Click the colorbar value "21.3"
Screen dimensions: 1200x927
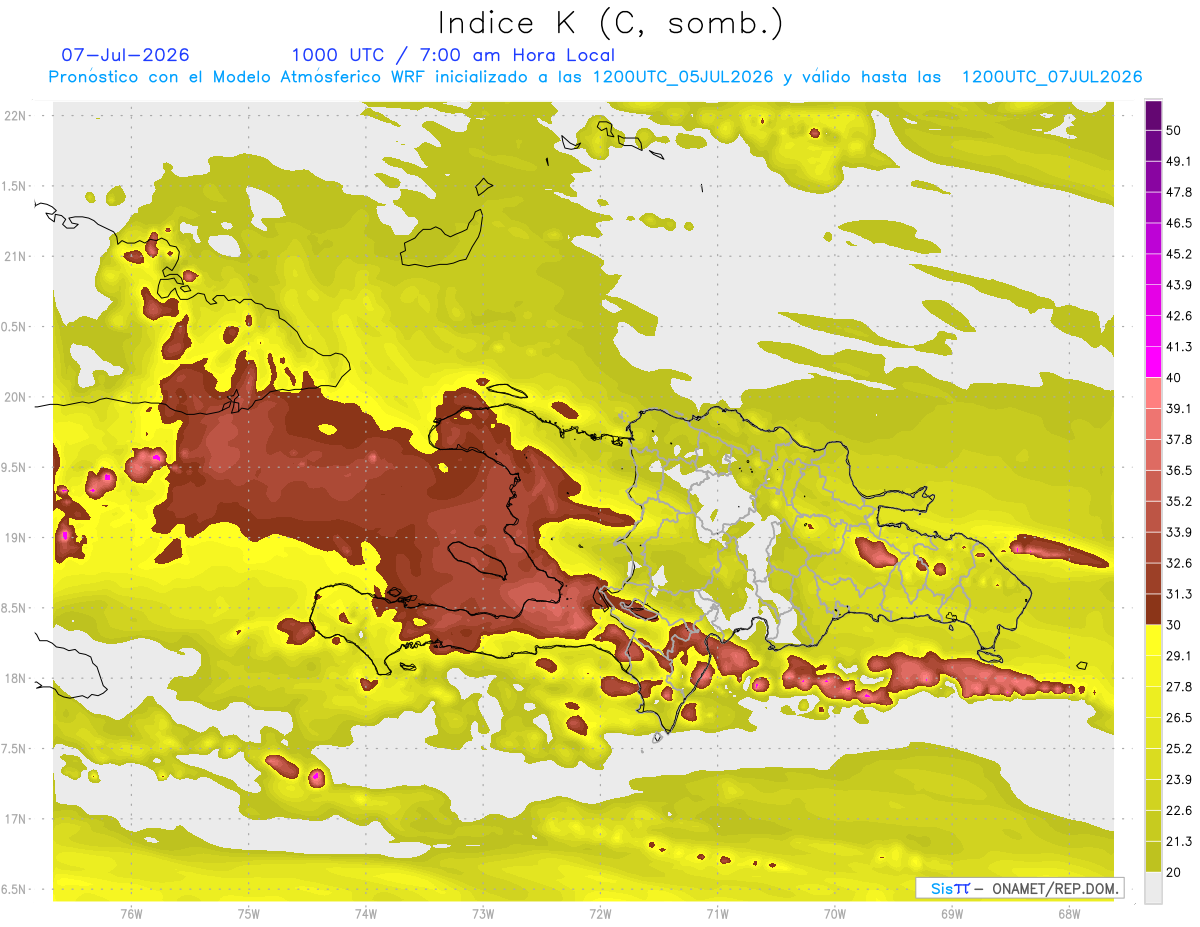pyautogui.click(x=1179, y=841)
